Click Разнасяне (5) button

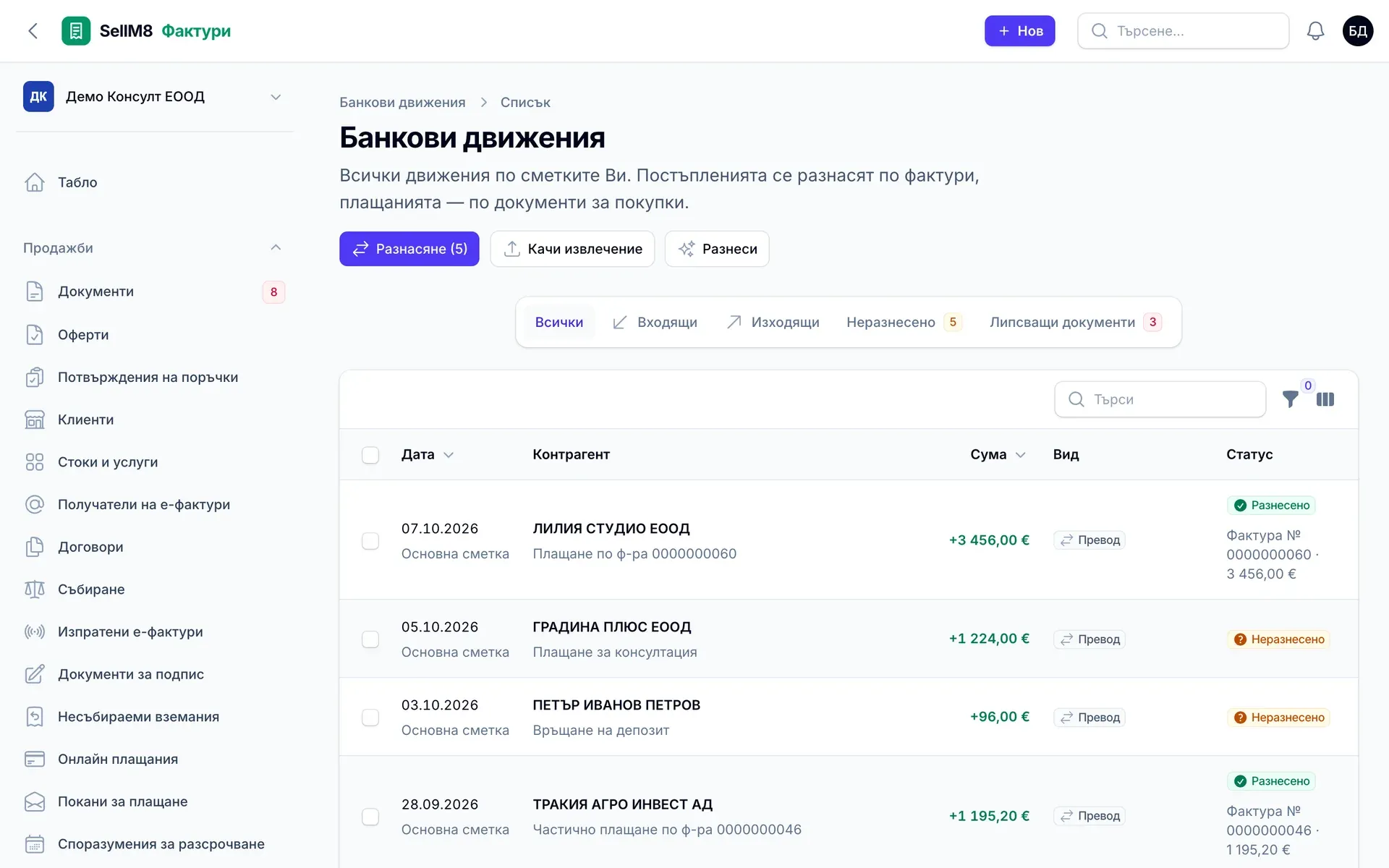point(409,249)
